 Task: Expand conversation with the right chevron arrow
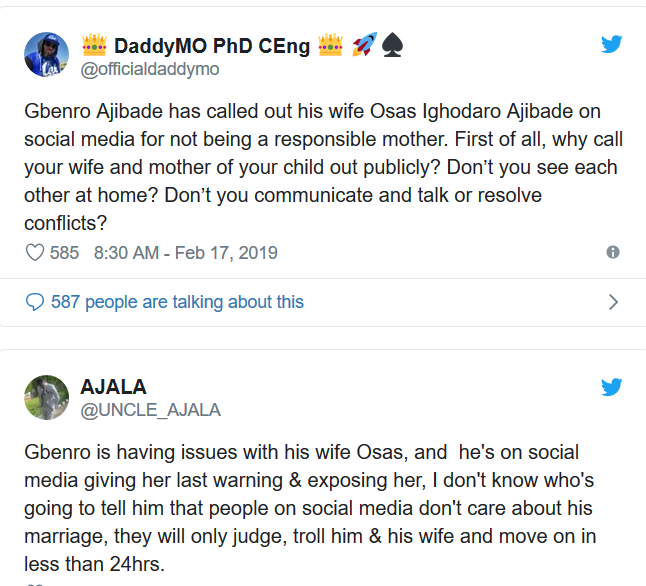(613, 302)
